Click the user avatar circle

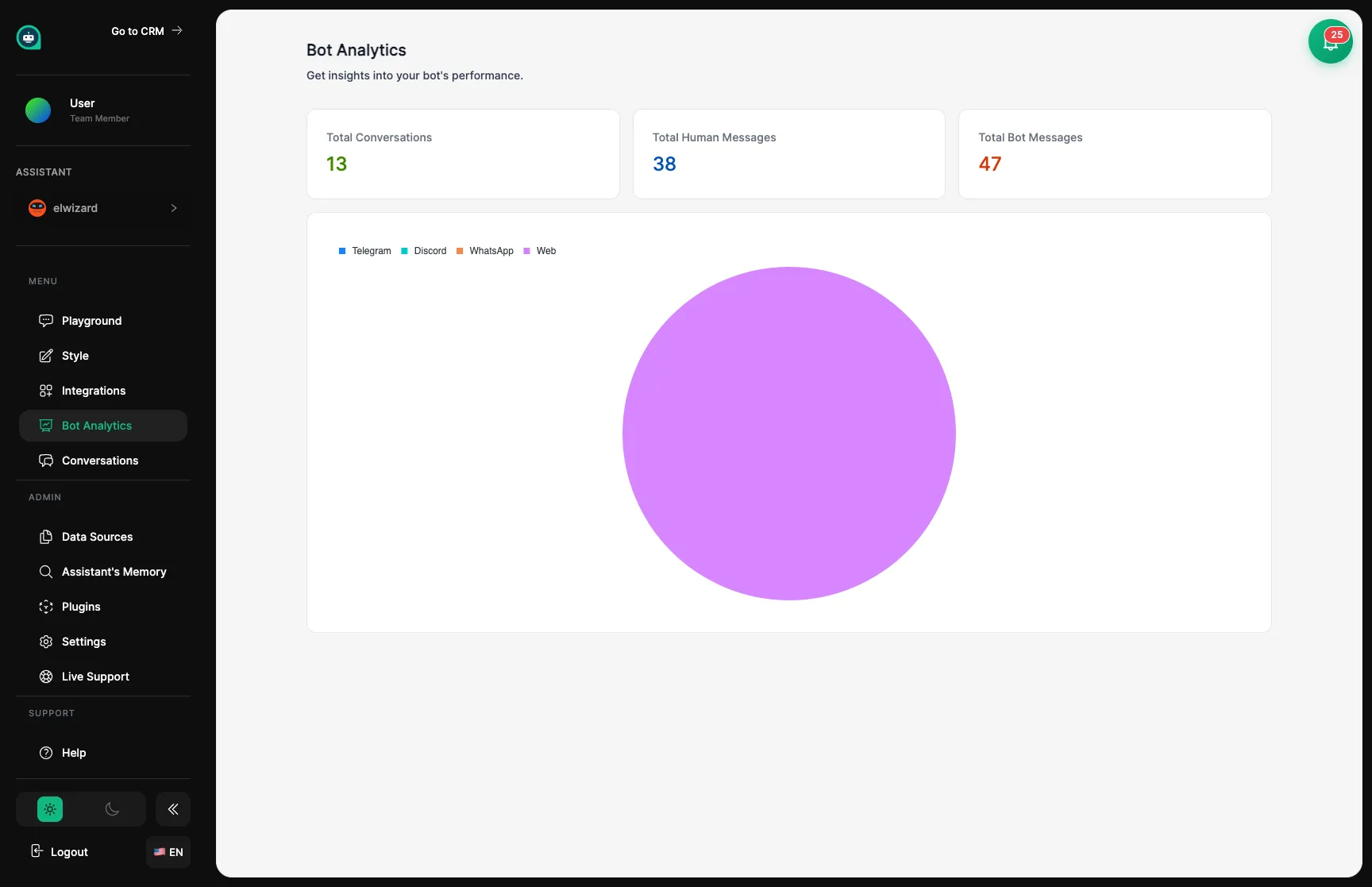click(x=38, y=110)
